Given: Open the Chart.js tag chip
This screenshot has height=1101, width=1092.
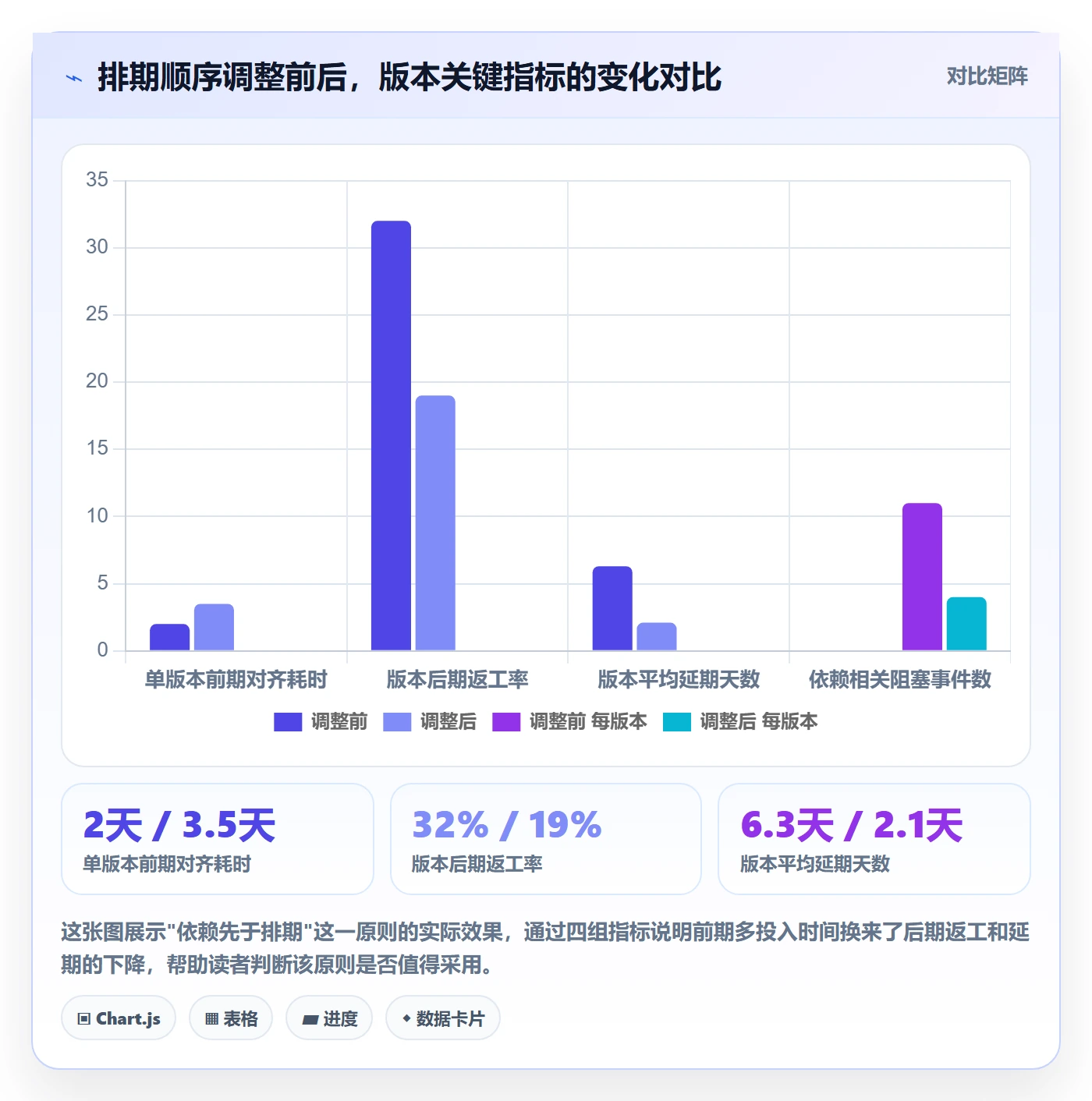Looking at the screenshot, I should [x=119, y=1018].
